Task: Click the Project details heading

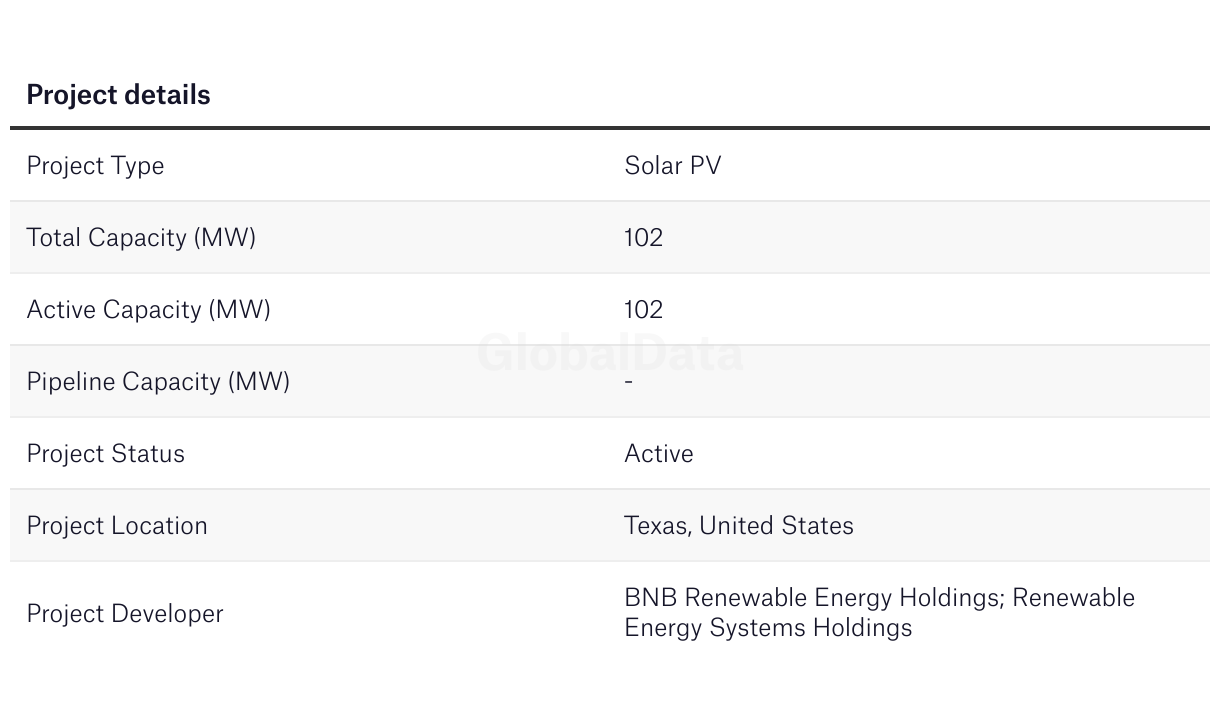Action: tap(118, 95)
